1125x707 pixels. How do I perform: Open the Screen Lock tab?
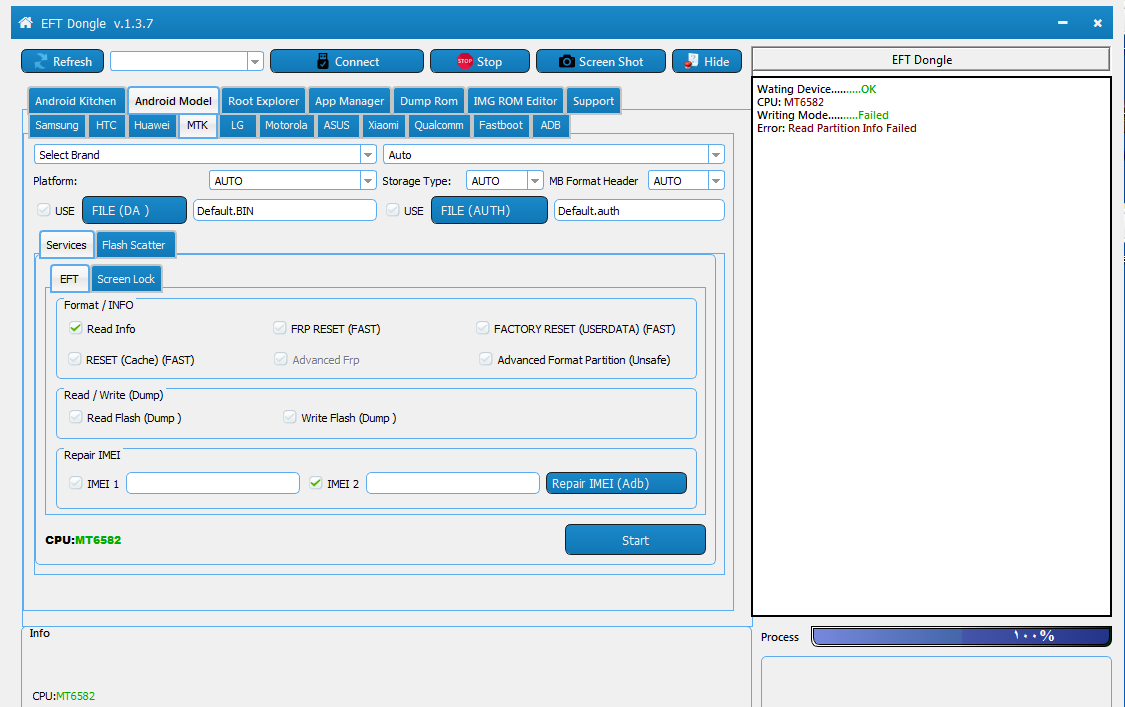coord(126,278)
